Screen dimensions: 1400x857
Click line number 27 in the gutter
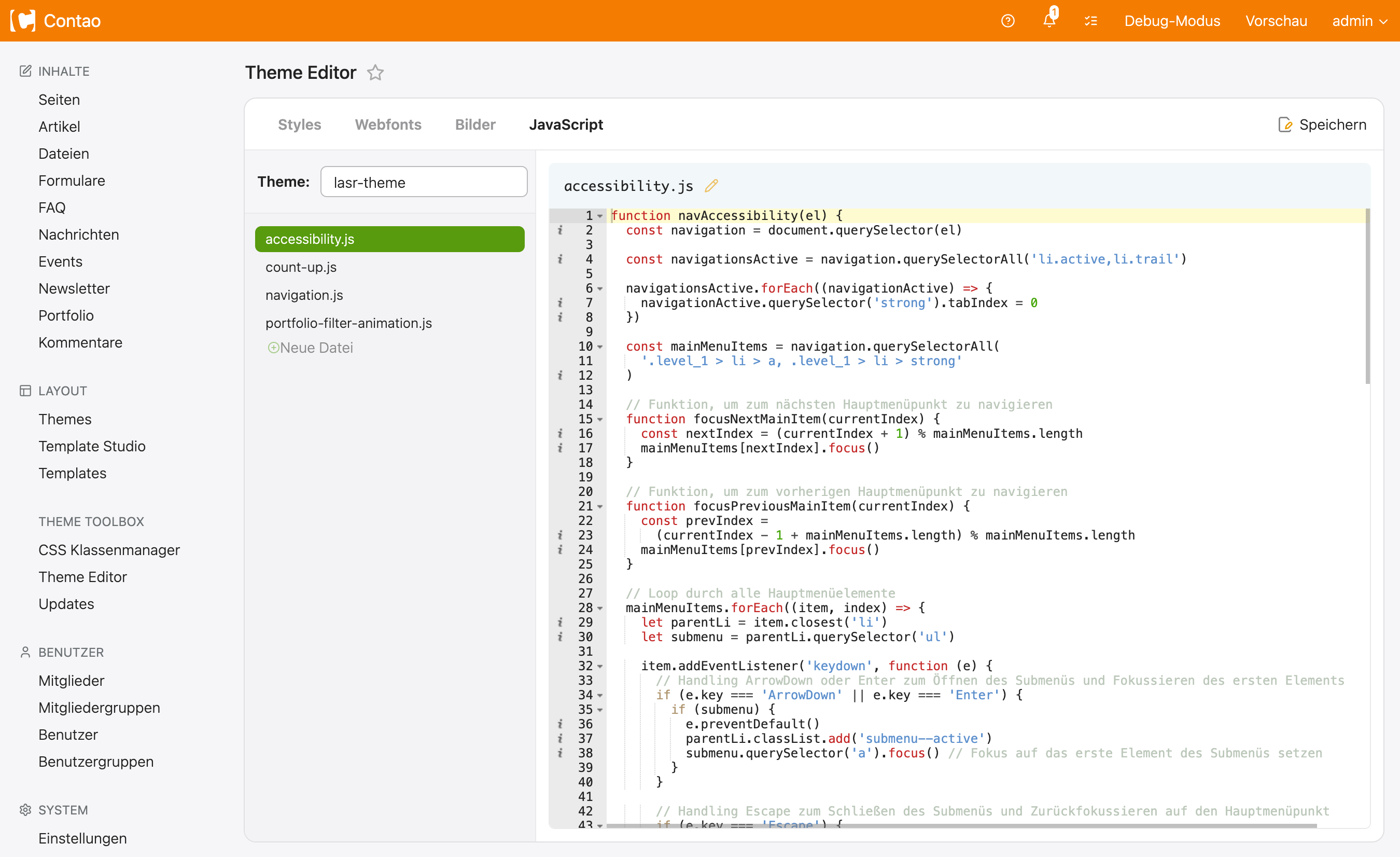click(585, 593)
